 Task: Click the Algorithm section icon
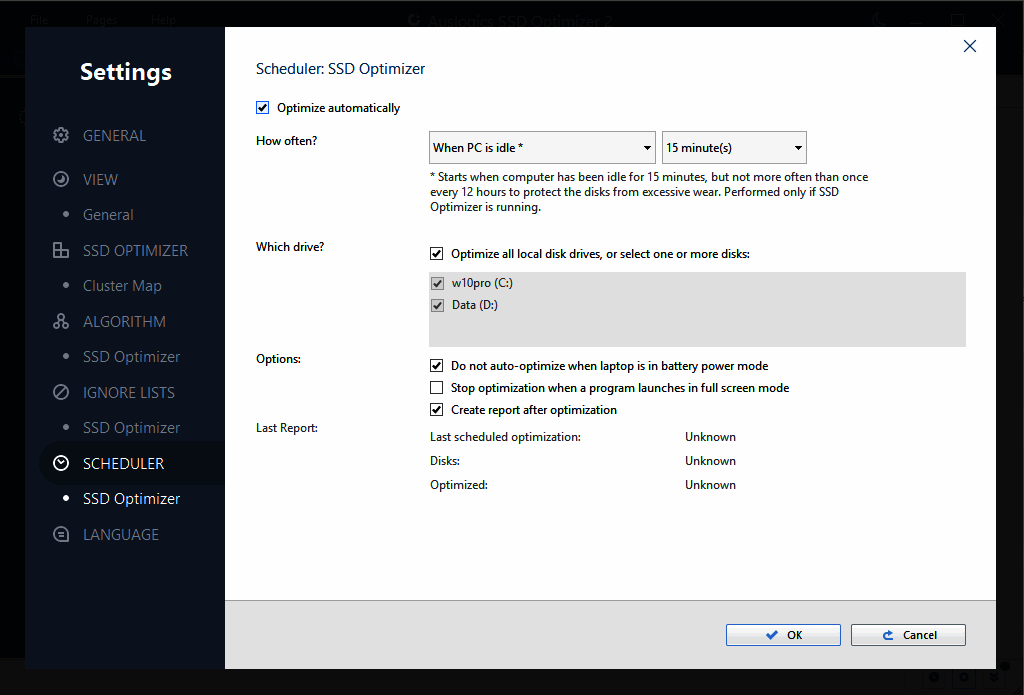coord(61,322)
